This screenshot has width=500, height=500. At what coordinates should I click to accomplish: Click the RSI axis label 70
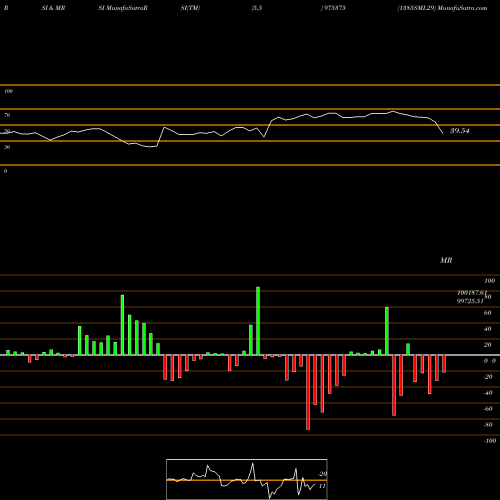pos(7,115)
